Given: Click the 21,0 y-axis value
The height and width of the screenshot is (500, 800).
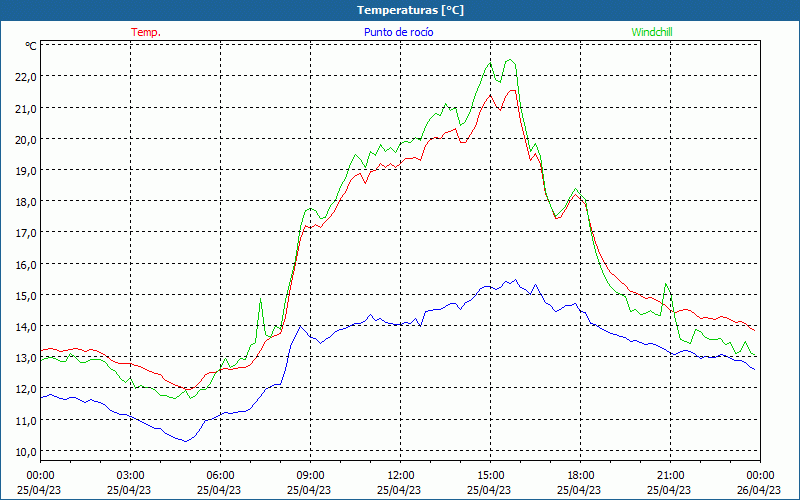Looking at the screenshot, I should click(27, 108).
